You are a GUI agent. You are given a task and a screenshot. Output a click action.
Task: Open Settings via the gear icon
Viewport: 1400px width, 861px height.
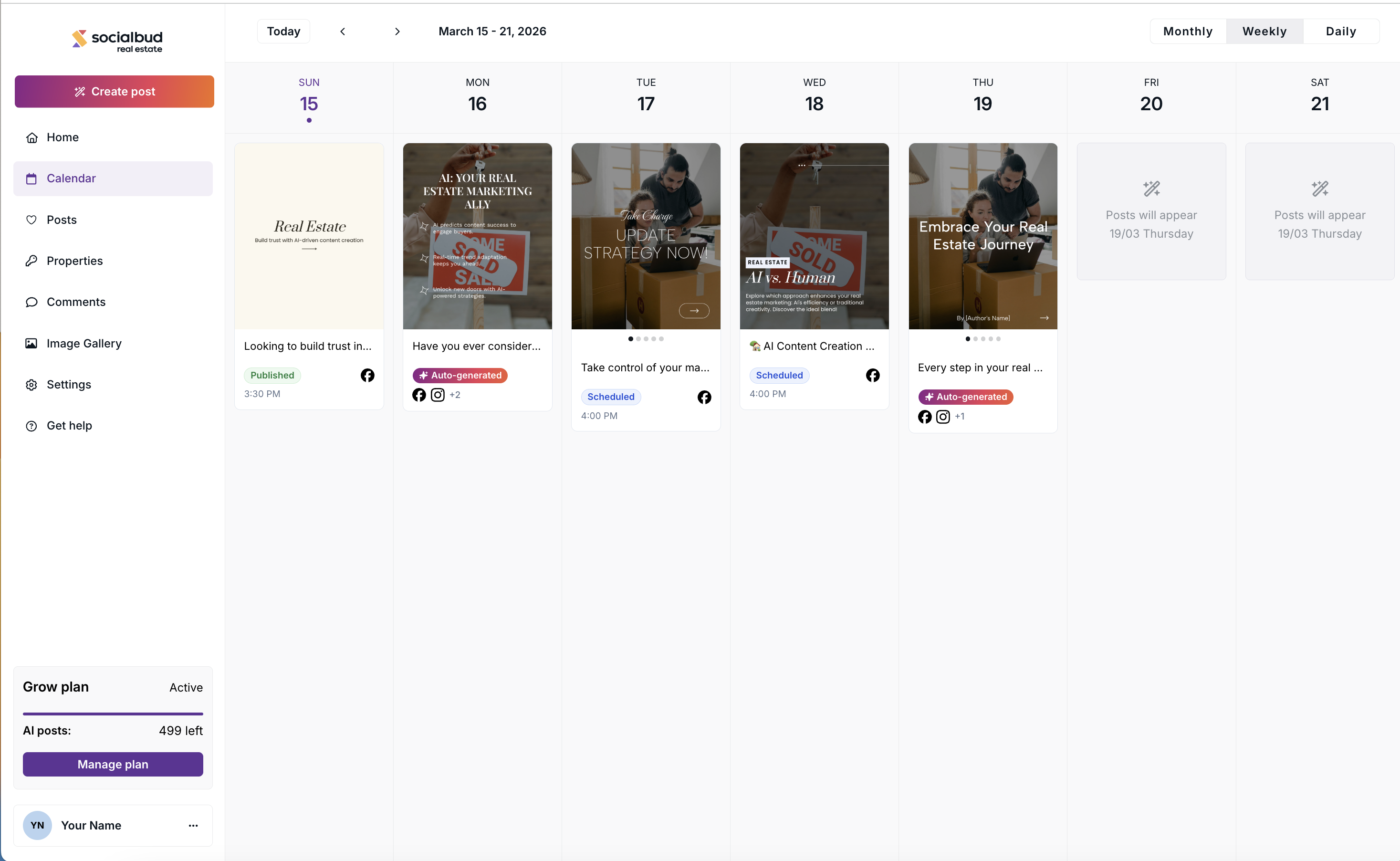click(x=32, y=384)
